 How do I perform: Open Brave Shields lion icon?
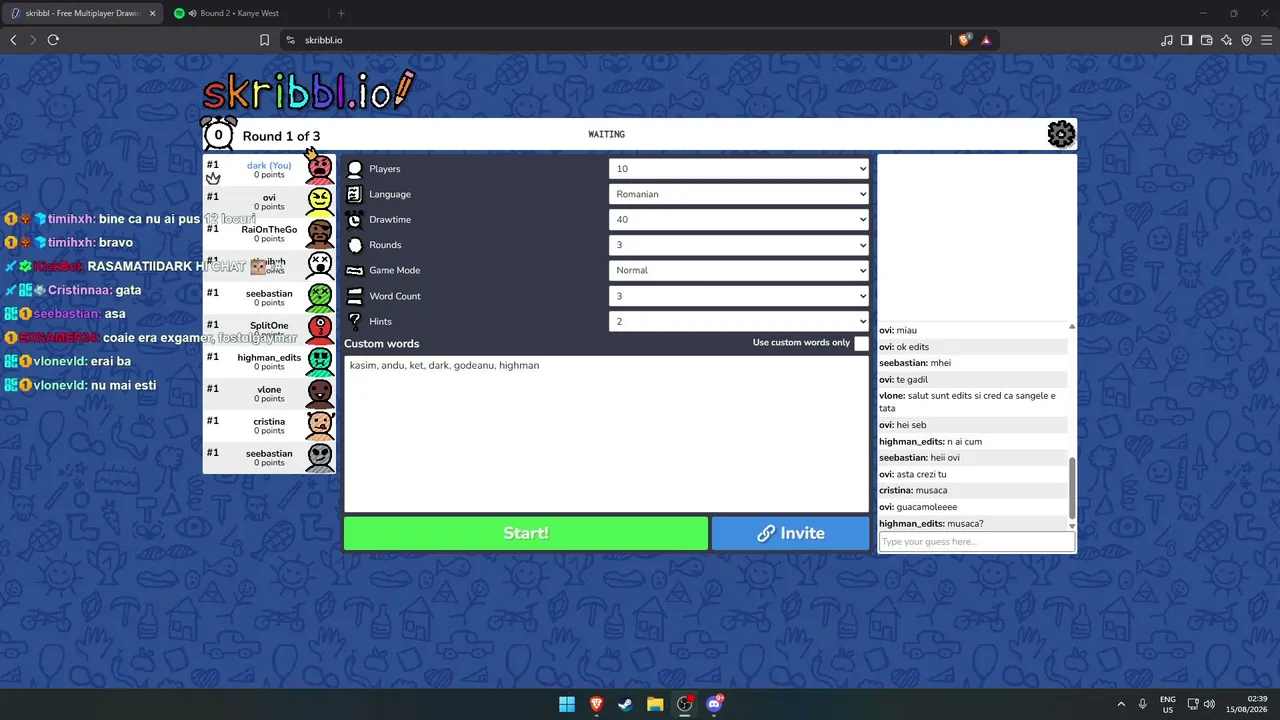tap(965, 40)
